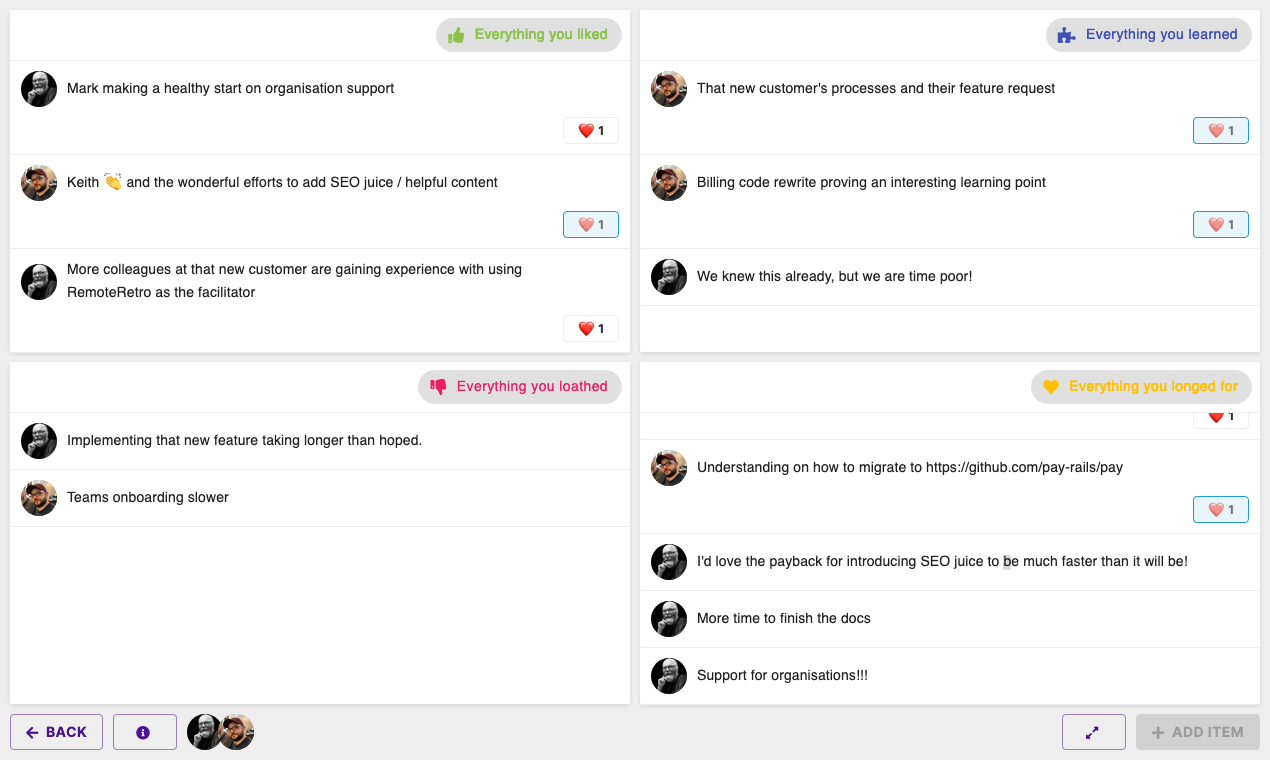Click the thumbs-up icon in liked header

456,35
